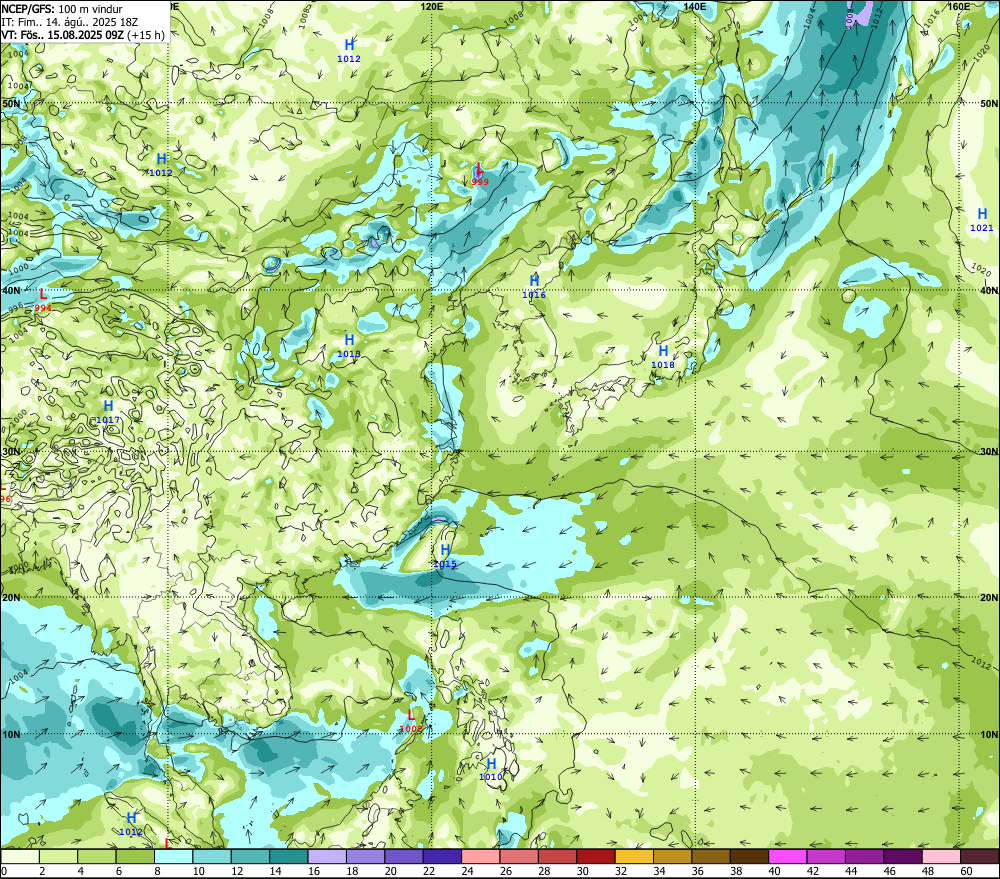Screen dimensions: 1000x879
Task: Click the left-edge 10N latitude label
Action: pyautogui.click(x=11, y=734)
